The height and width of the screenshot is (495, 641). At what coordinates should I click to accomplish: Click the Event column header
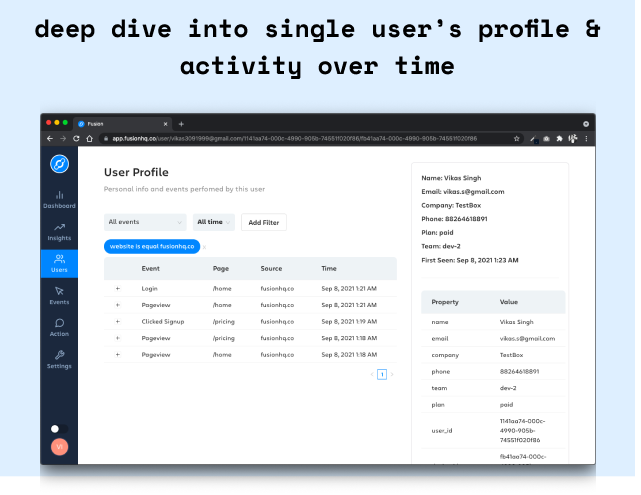[151, 269]
